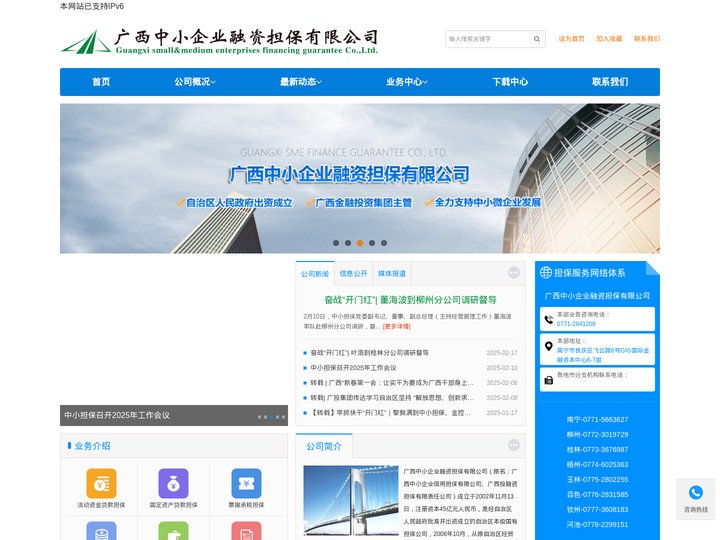Open the 广投集团传达学习 reposted article
720x540 pixels.
click(x=392, y=398)
